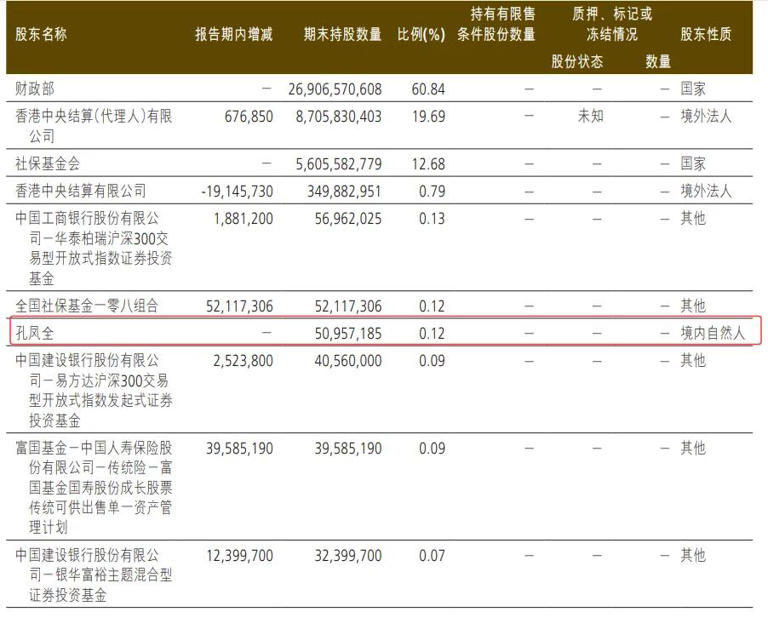Select percentage 0.13
The image size is (768, 629).
pyautogui.click(x=432, y=218)
